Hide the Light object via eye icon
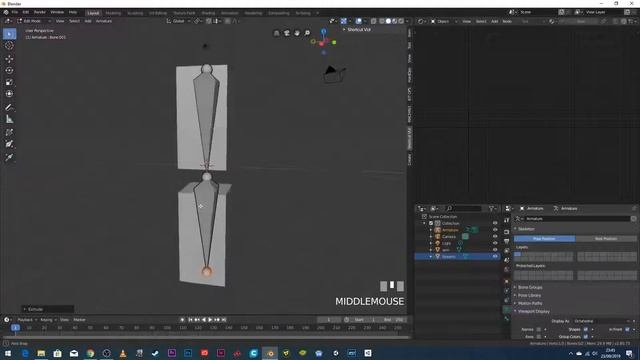Screen dimensions: 640x360 495,243
